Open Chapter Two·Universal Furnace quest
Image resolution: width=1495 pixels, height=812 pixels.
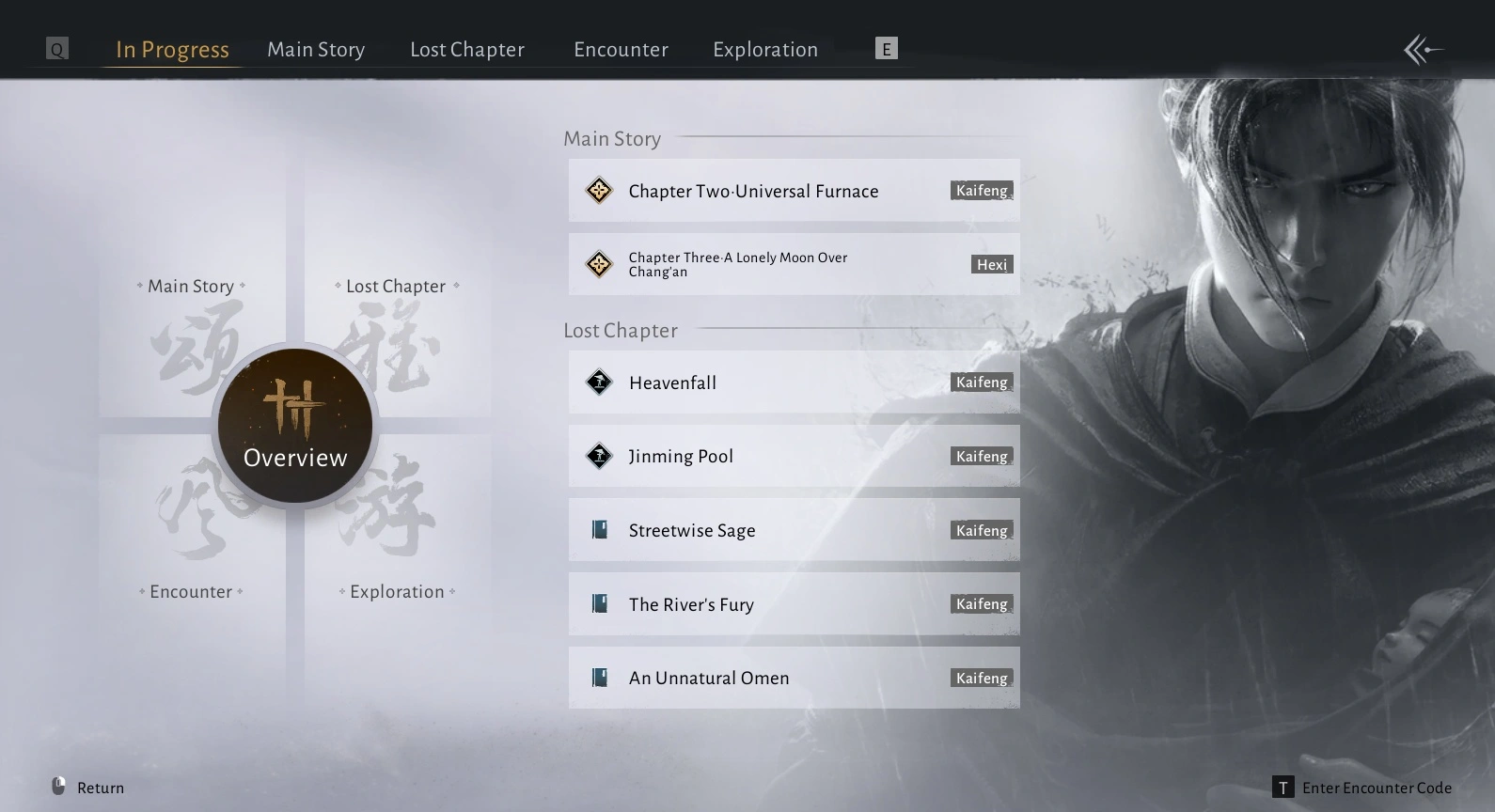tap(794, 191)
